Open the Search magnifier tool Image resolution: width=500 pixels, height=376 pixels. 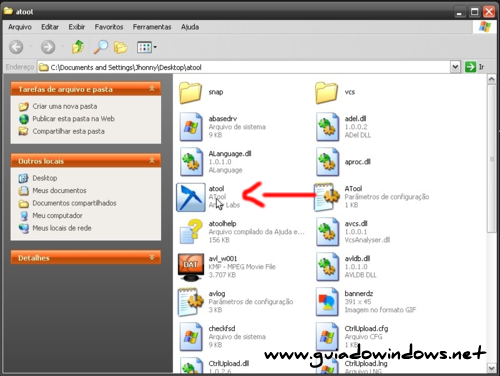(100, 47)
